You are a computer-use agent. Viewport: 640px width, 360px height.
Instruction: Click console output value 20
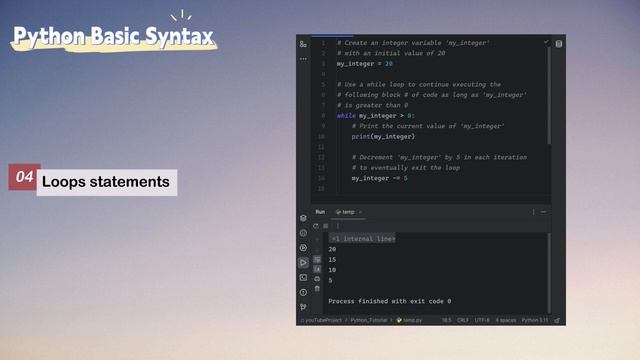332,249
